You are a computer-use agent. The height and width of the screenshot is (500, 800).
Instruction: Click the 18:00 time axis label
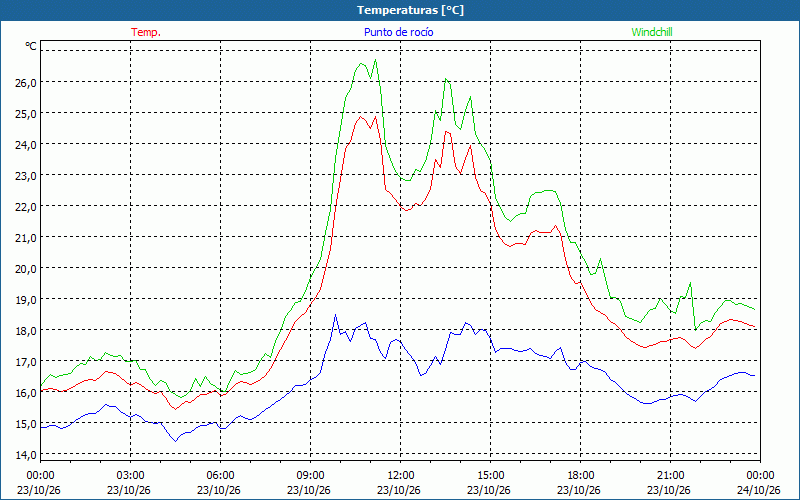(581, 476)
